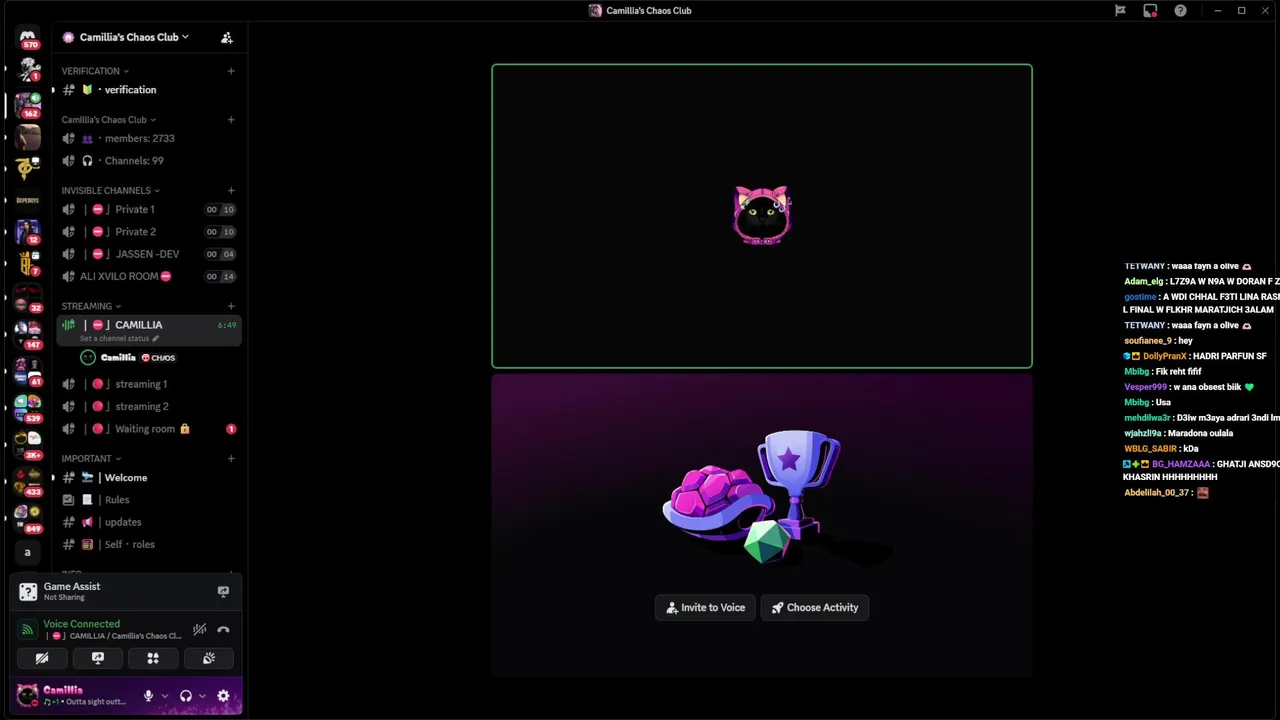Open the Self roles channel

(148, 544)
